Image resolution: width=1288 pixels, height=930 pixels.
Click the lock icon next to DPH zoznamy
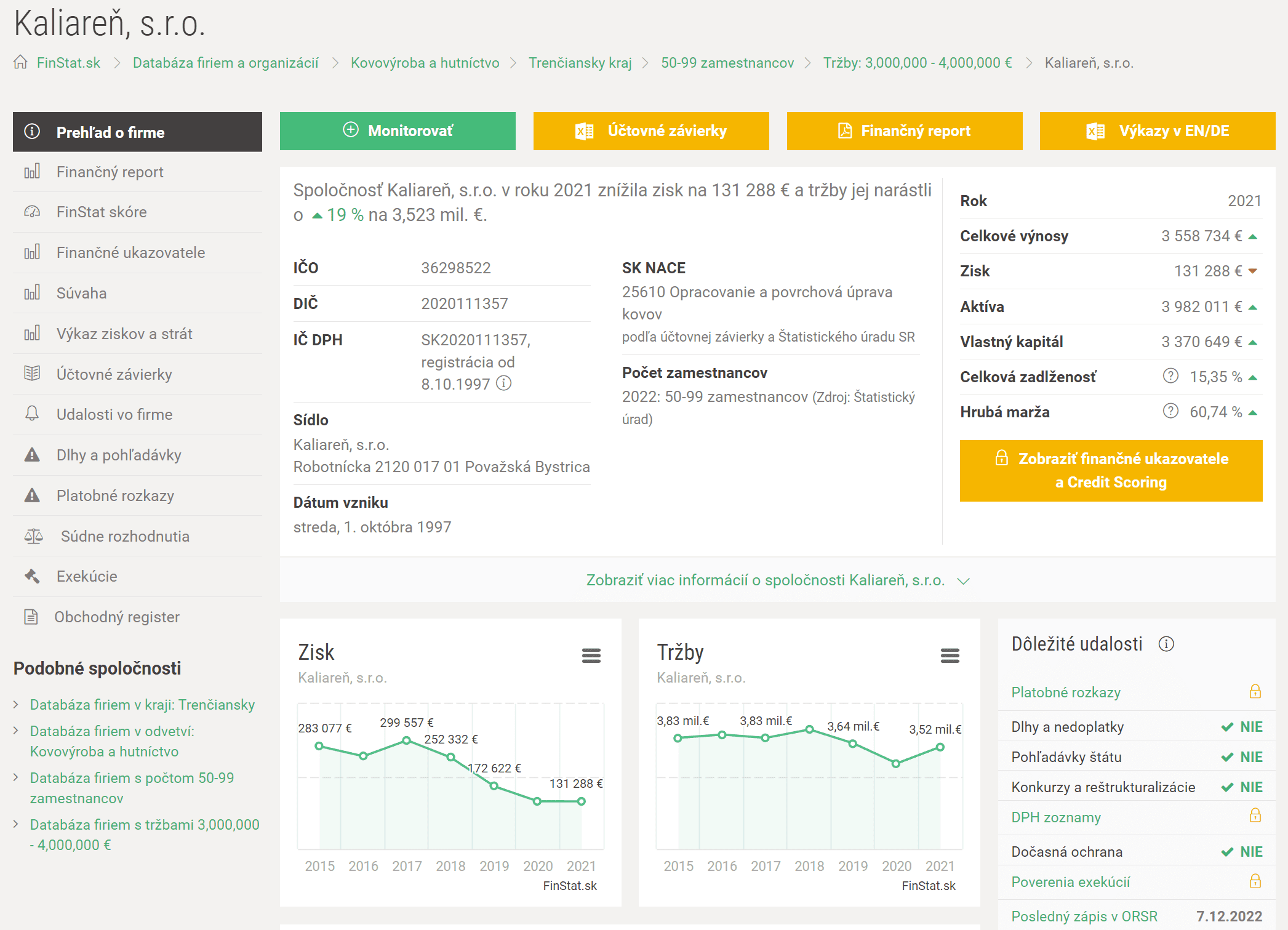[x=1255, y=816]
